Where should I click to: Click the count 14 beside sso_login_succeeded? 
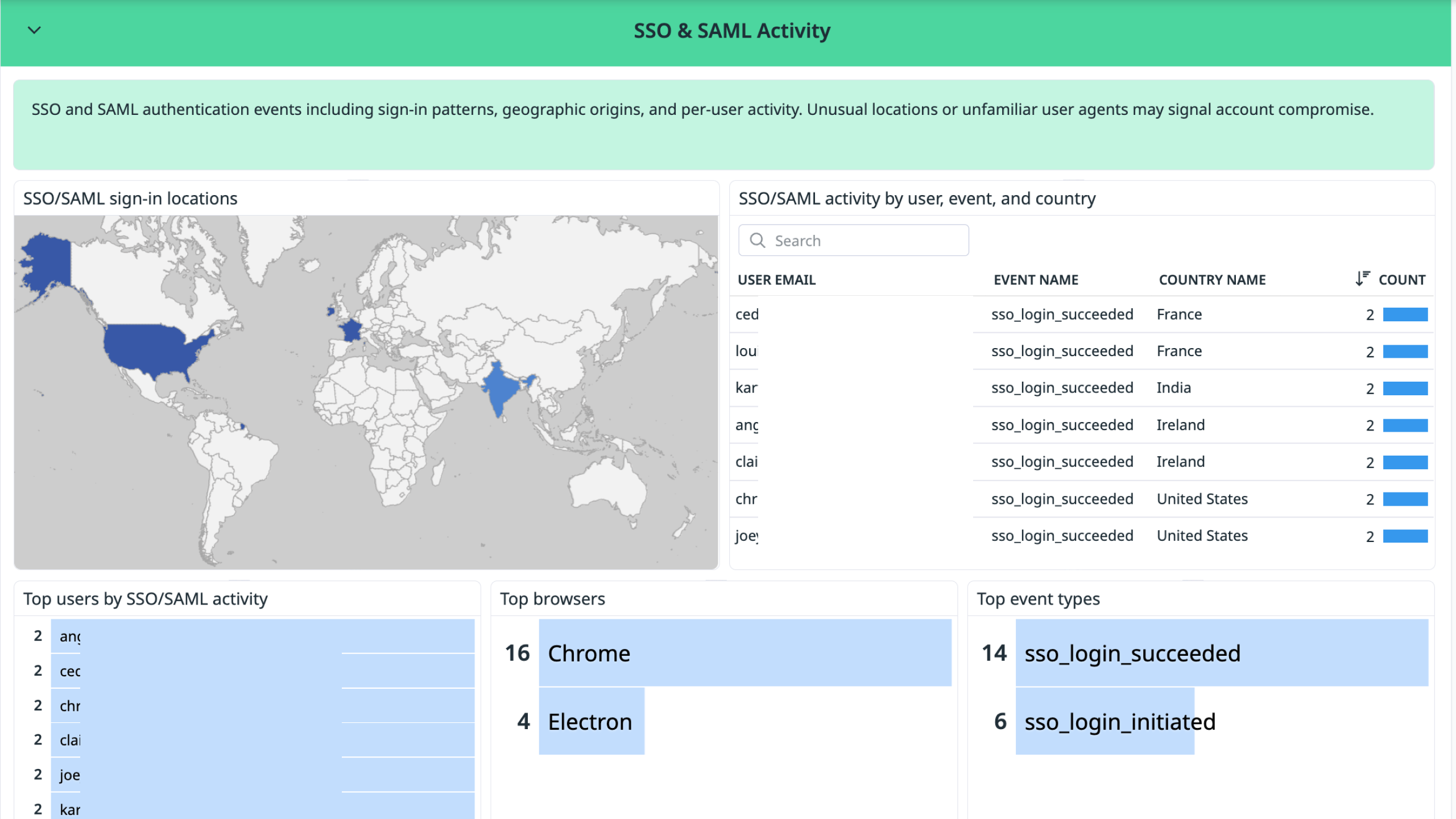coord(994,653)
